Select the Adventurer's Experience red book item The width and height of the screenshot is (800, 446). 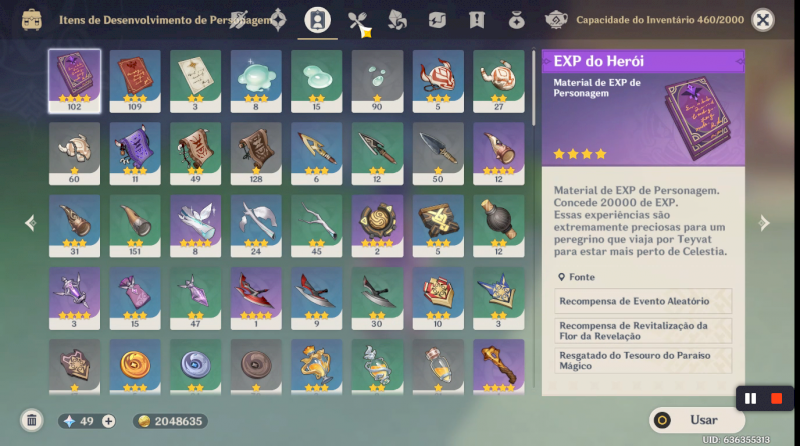135,81
